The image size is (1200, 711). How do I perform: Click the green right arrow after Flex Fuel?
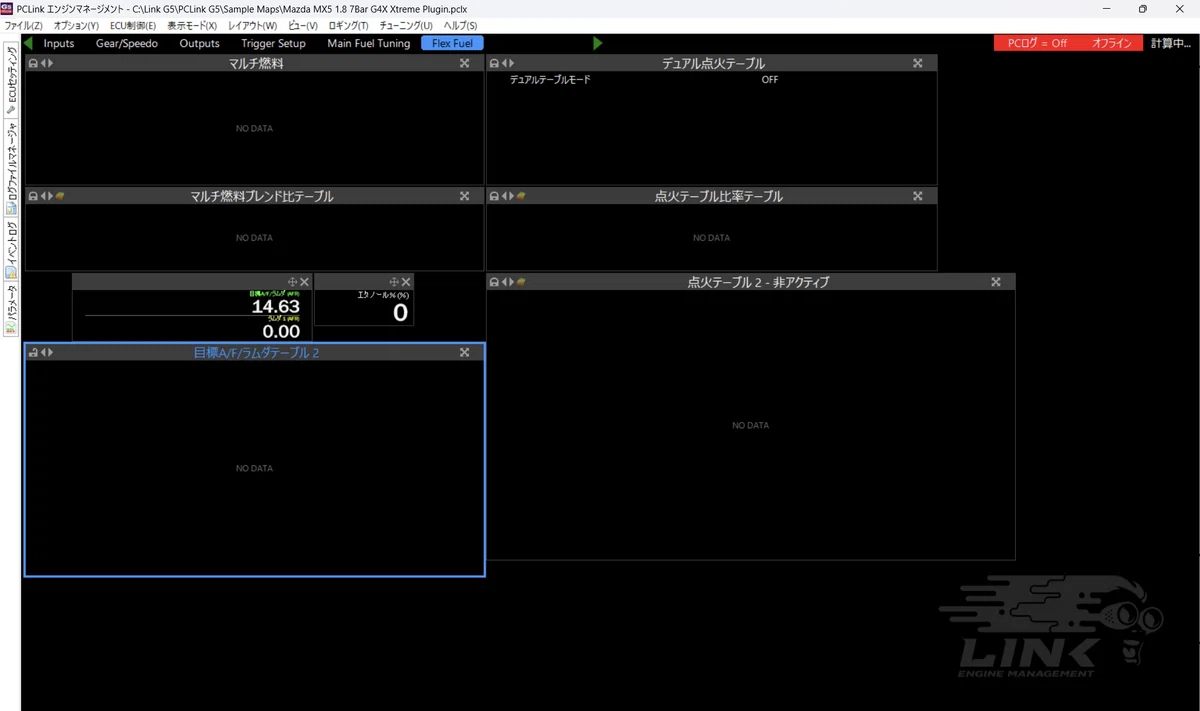(x=598, y=43)
